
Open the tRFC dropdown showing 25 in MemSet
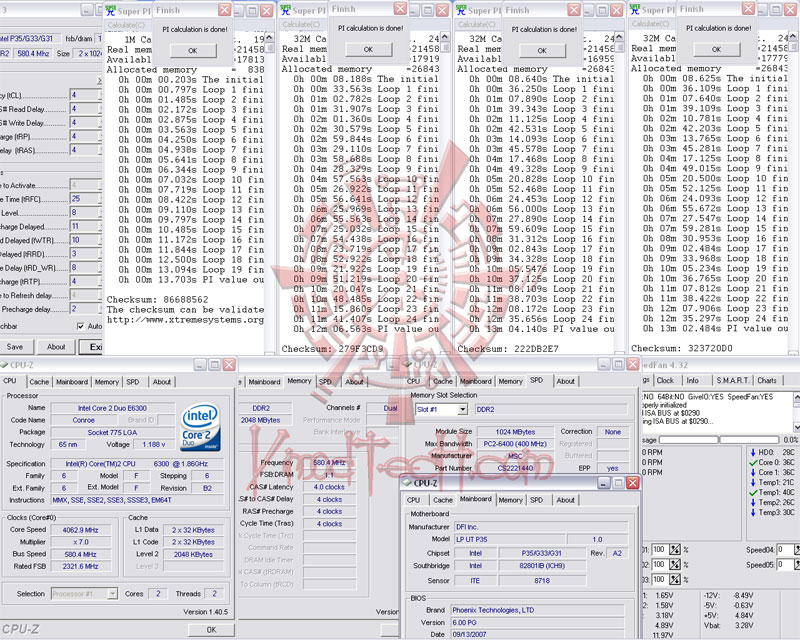(x=85, y=199)
